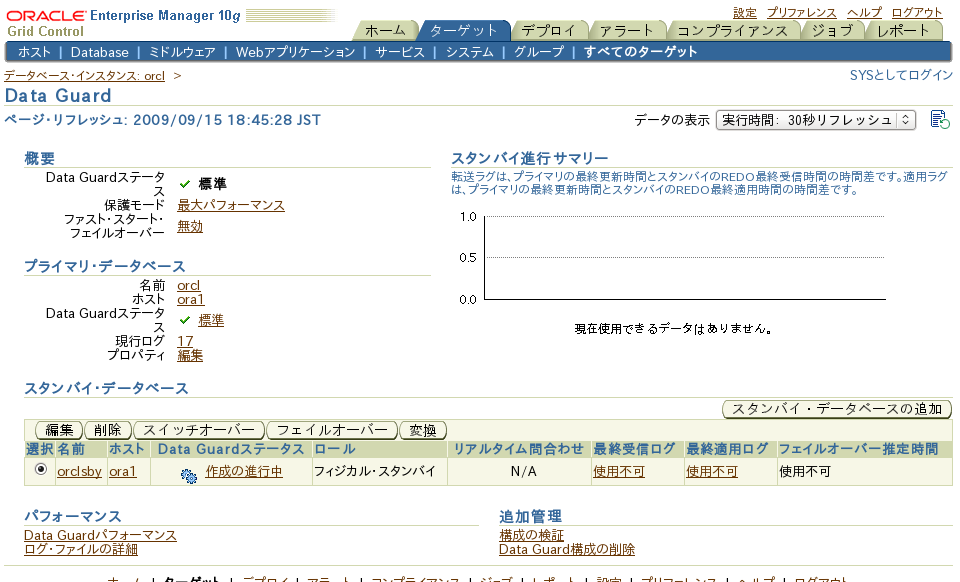This screenshot has height=582, width=960.
Task: Open the プリファレンス link at top
Action: coord(801,13)
